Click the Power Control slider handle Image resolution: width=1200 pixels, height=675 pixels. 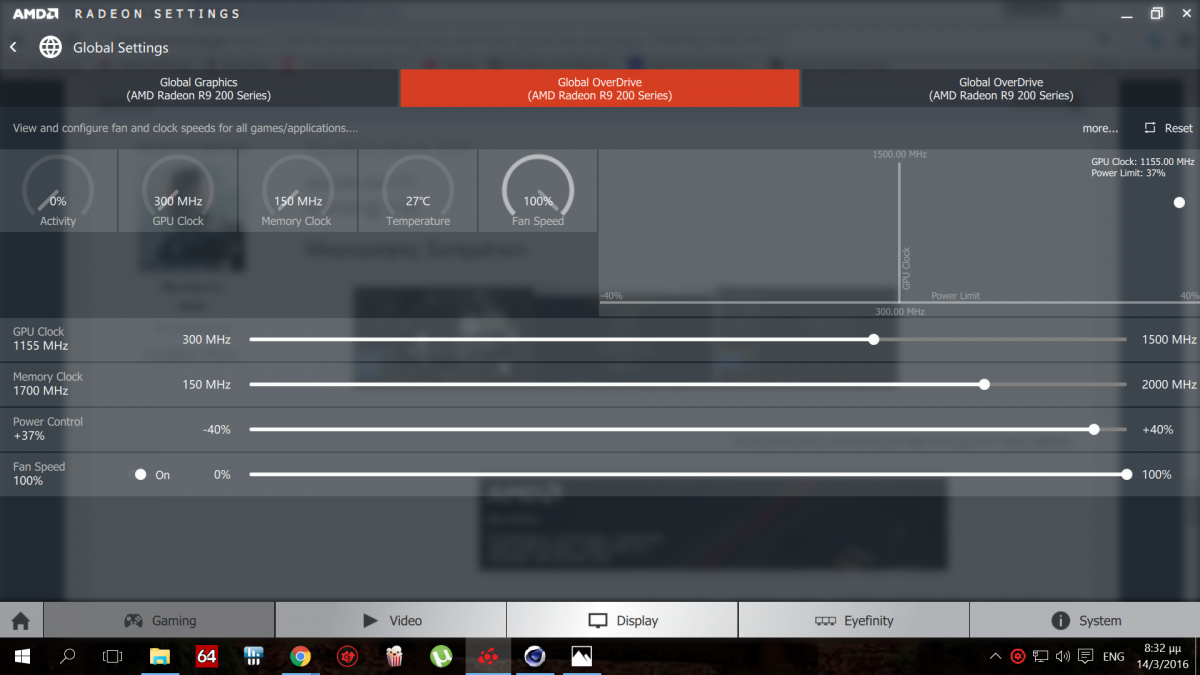[1094, 429]
